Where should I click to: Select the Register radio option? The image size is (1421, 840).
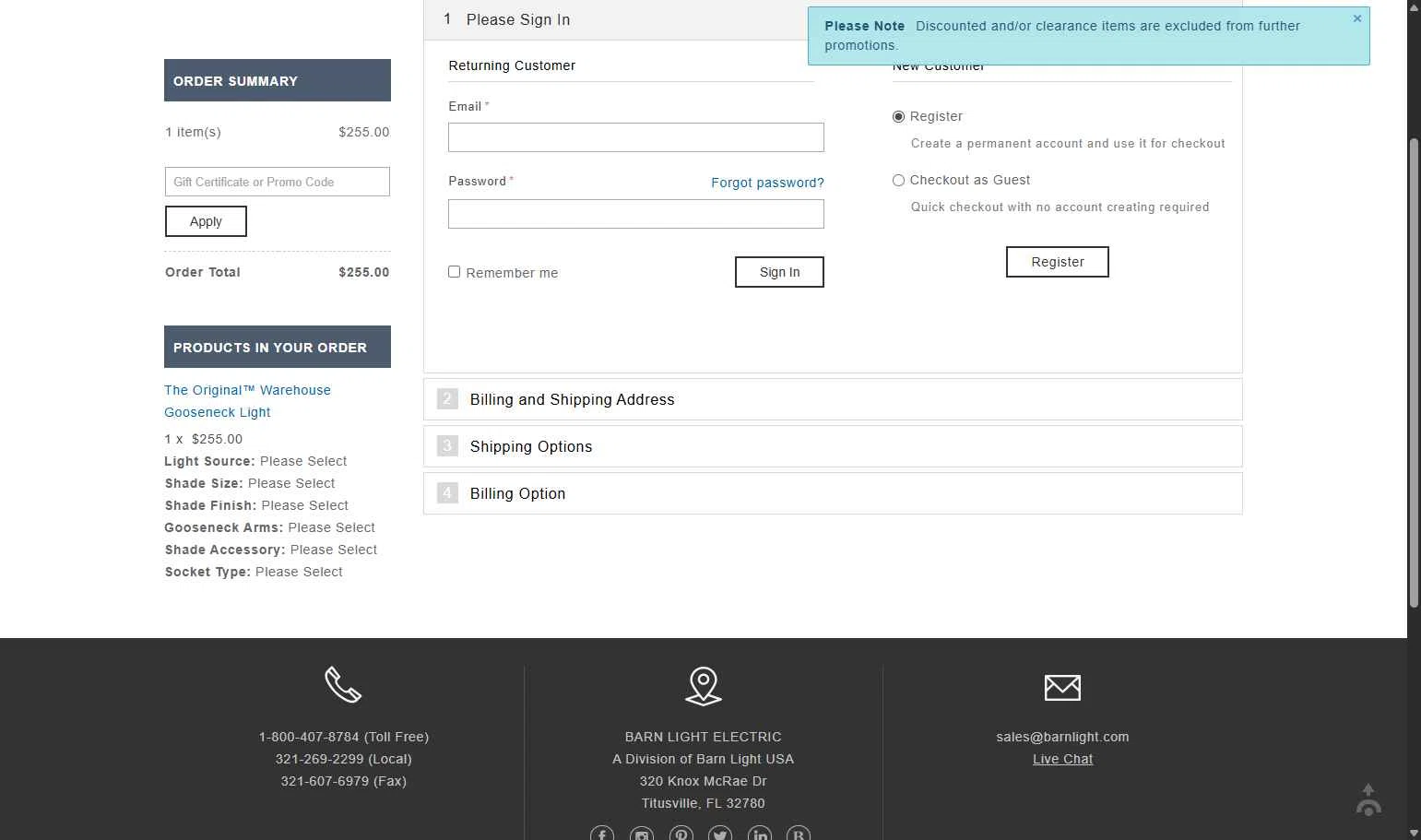pos(898,117)
